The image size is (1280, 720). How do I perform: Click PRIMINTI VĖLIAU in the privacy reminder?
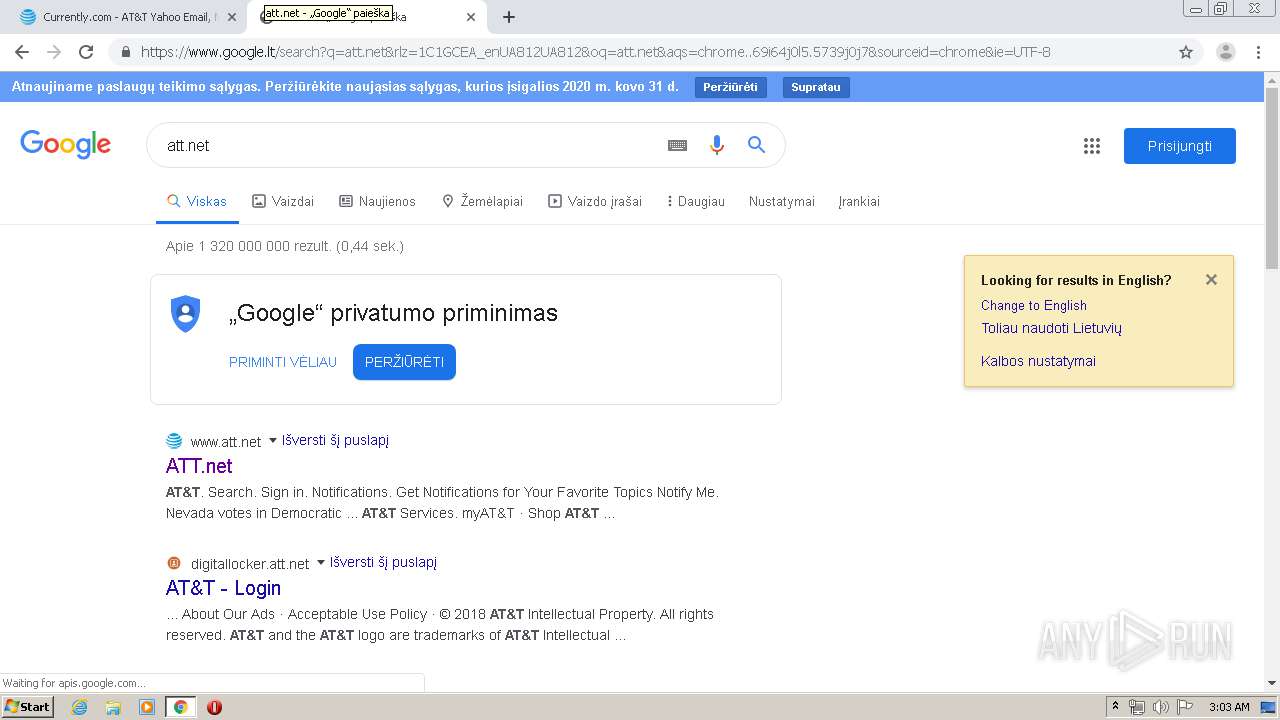click(283, 362)
